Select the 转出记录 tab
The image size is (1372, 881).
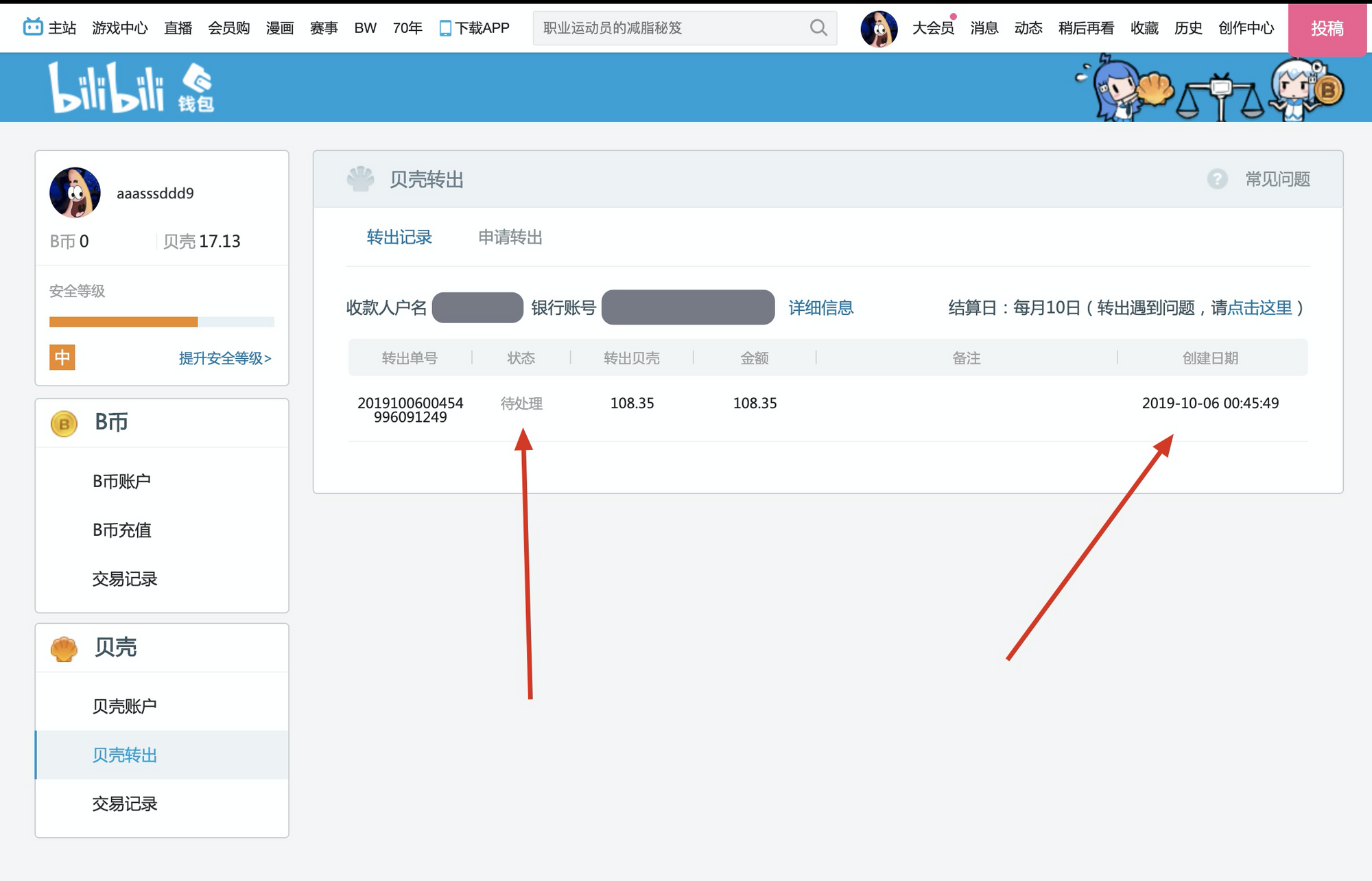coord(400,237)
